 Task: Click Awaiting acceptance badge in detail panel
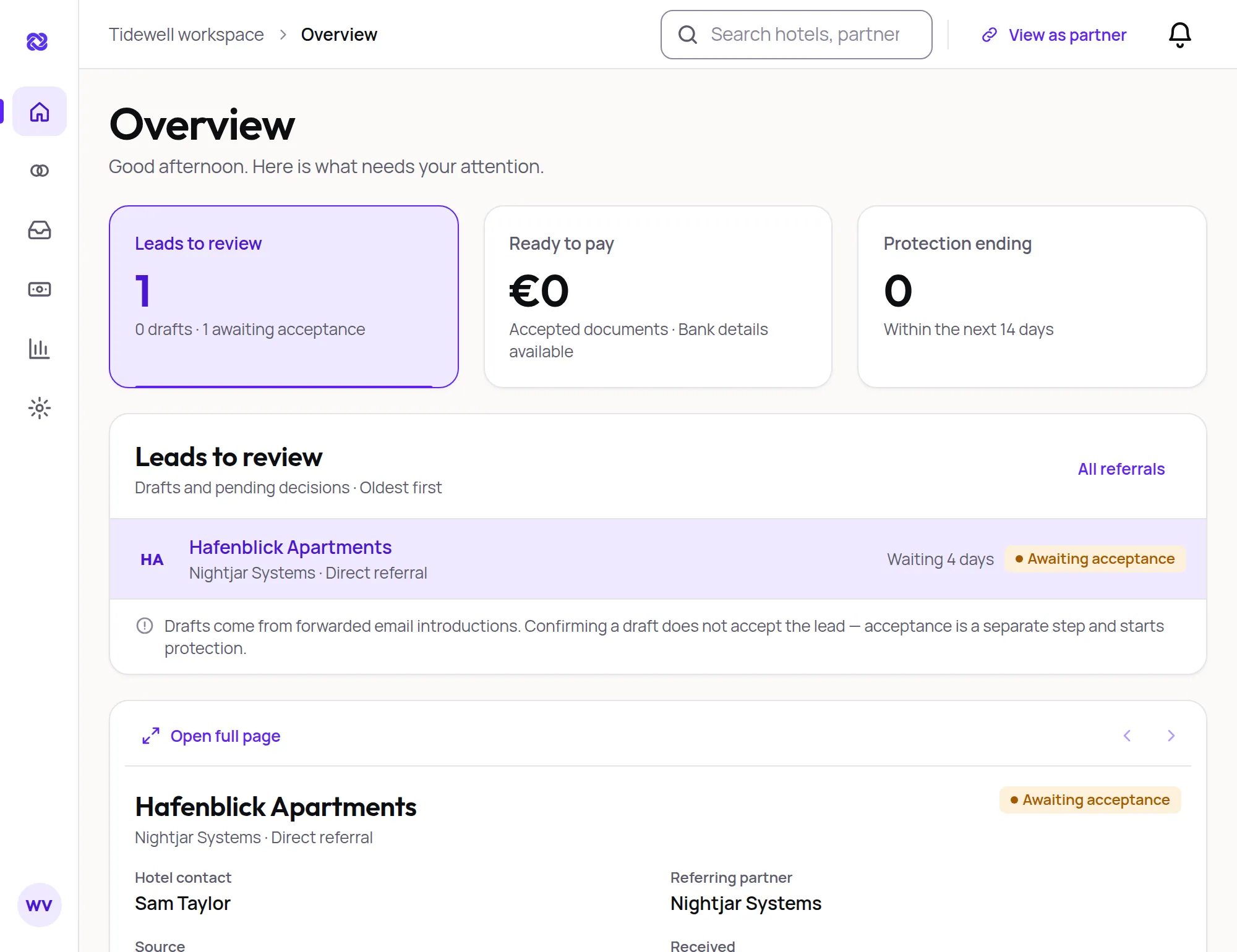[1090, 800]
